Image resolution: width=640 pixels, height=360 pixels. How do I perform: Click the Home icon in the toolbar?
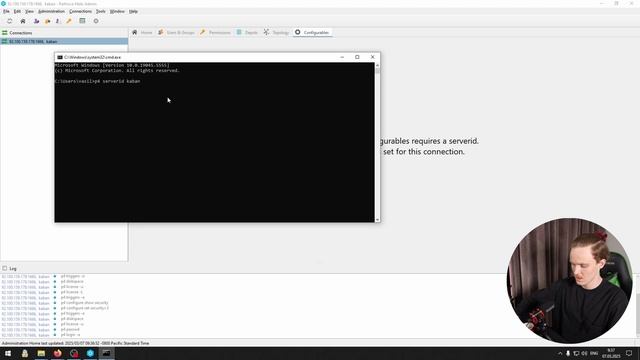[x=23, y=21]
